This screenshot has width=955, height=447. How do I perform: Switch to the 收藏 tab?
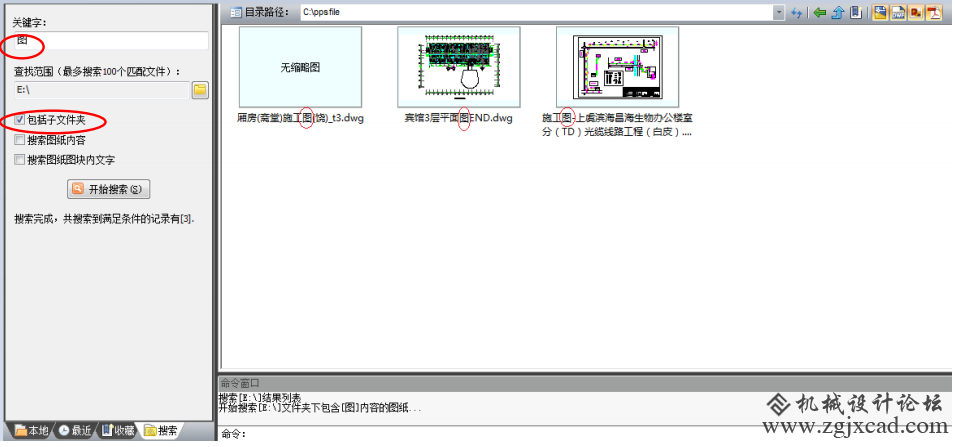point(118,431)
